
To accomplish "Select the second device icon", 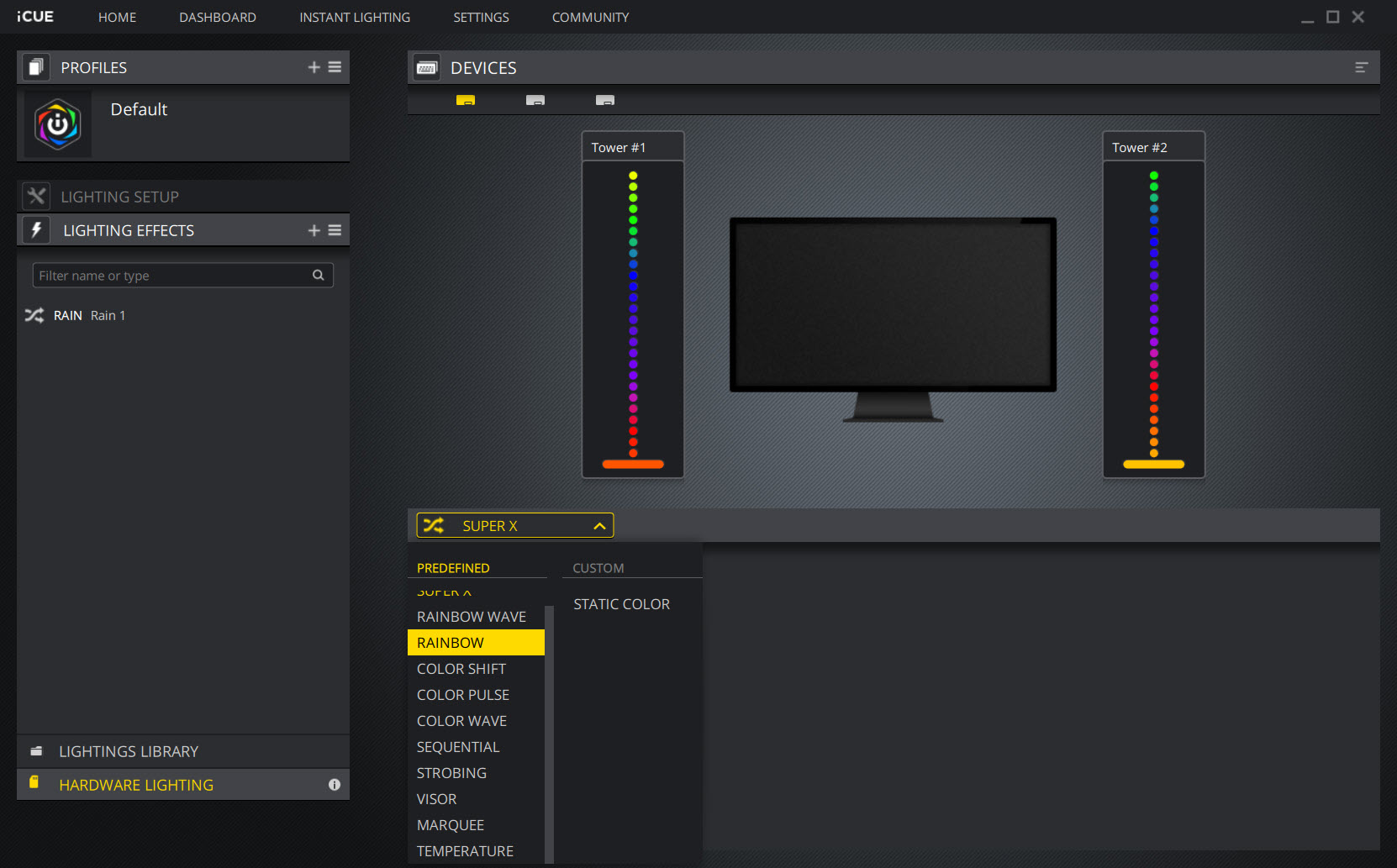I will (x=535, y=100).
